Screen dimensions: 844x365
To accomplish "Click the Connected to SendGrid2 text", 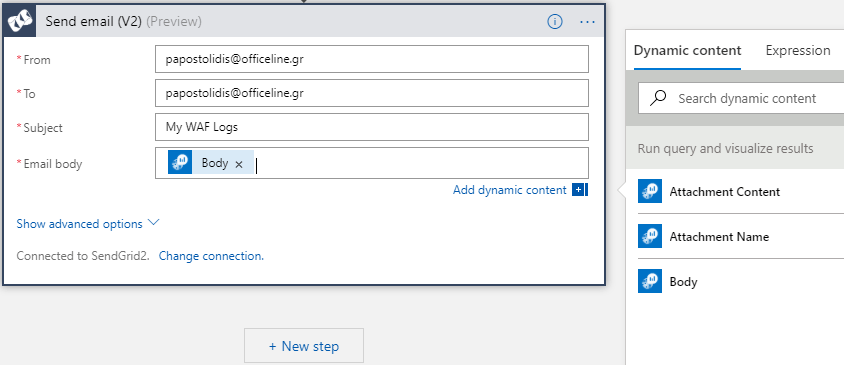I will coord(83,256).
